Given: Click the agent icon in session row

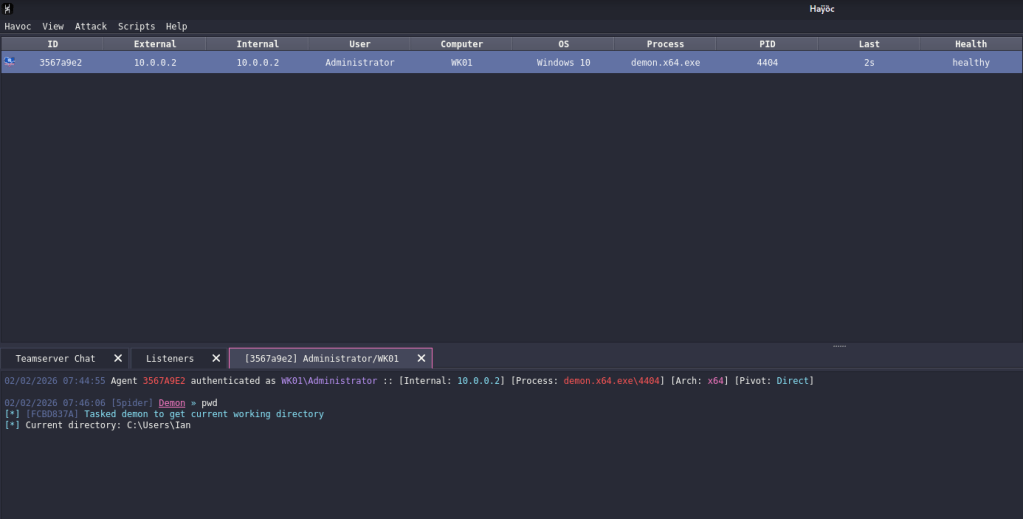Looking at the screenshot, I should (10, 62).
